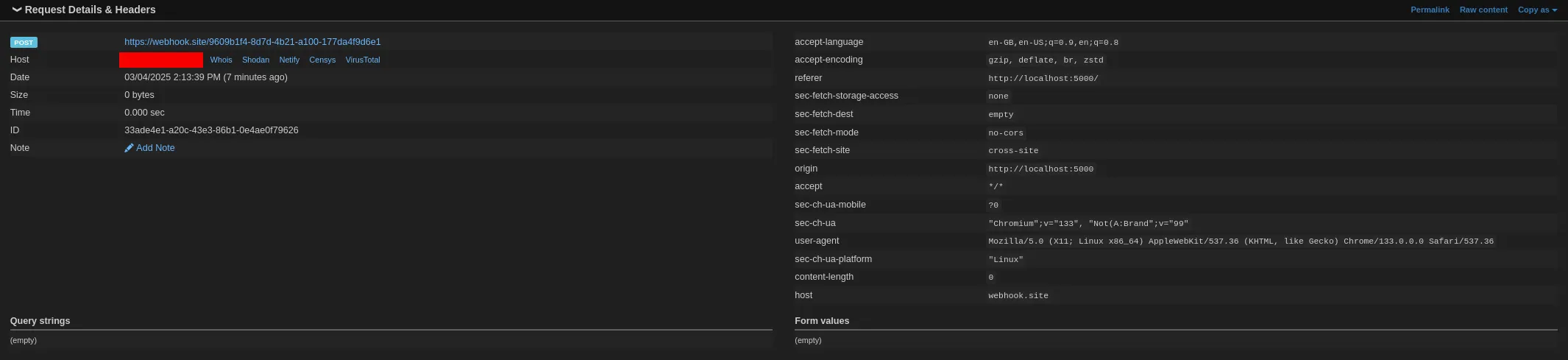
Task: Click the user-agent header value
Action: click(x=1240, y=241)
